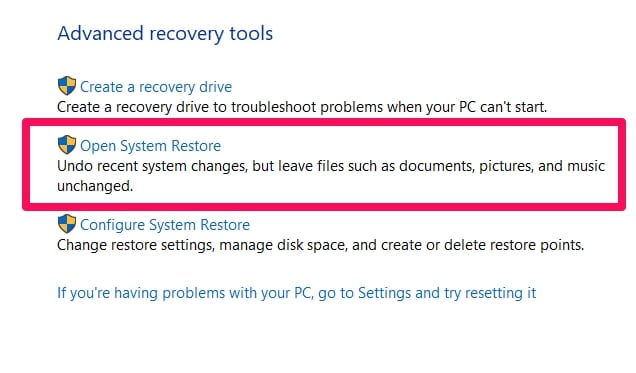
Task: Launch Open System Restore link
Action: click(x=150, y=146)
